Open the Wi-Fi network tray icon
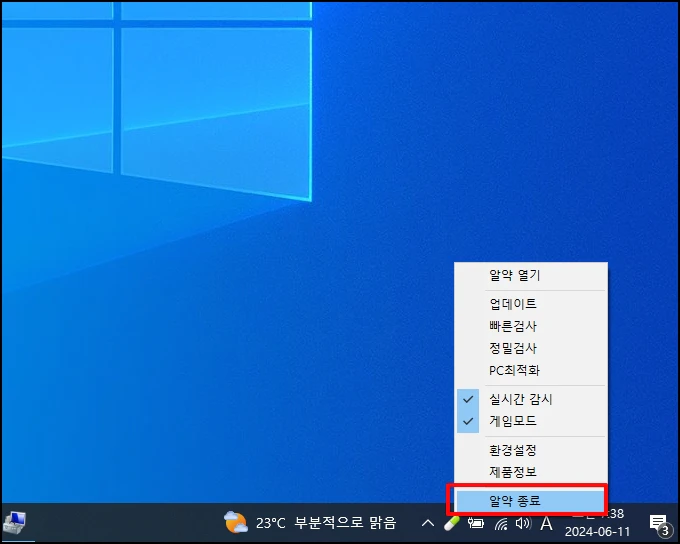 pyautogui.click(x=501, y=524)
